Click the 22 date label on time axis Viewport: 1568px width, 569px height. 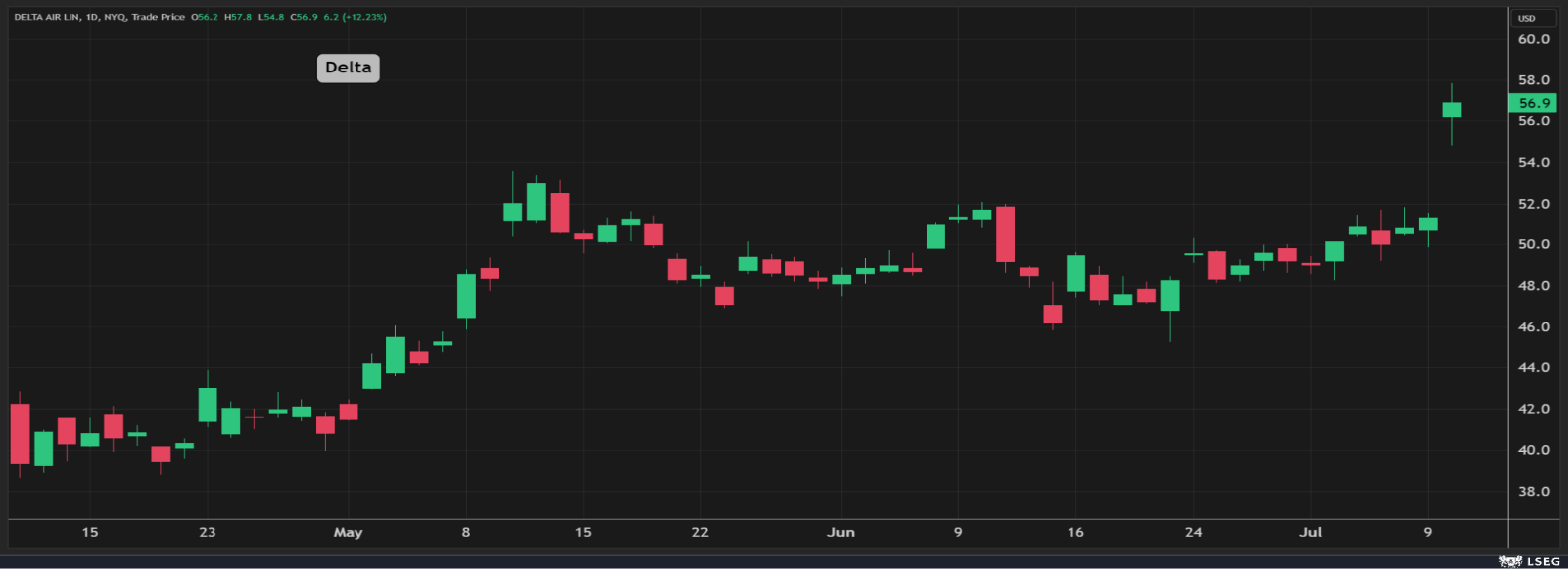[x=700, y=532]
